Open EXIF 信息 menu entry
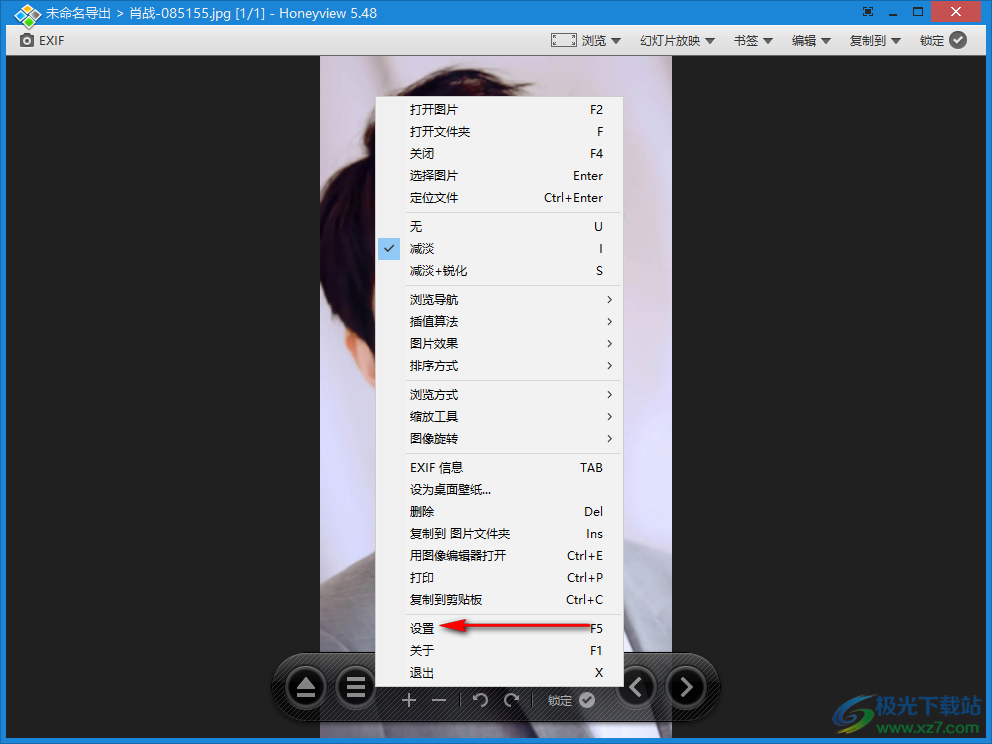 pyautogui.click(x=500, y=468)
